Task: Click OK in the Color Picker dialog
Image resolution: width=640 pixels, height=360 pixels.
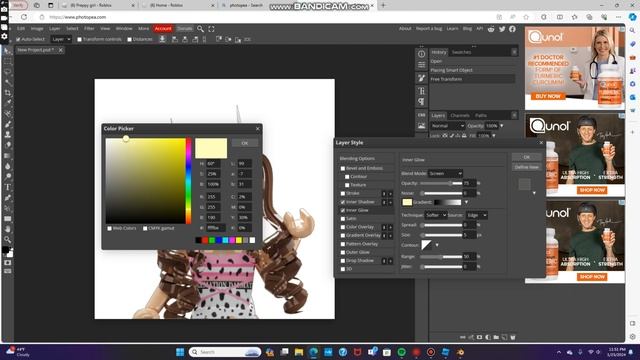Action: coord(244,143)
